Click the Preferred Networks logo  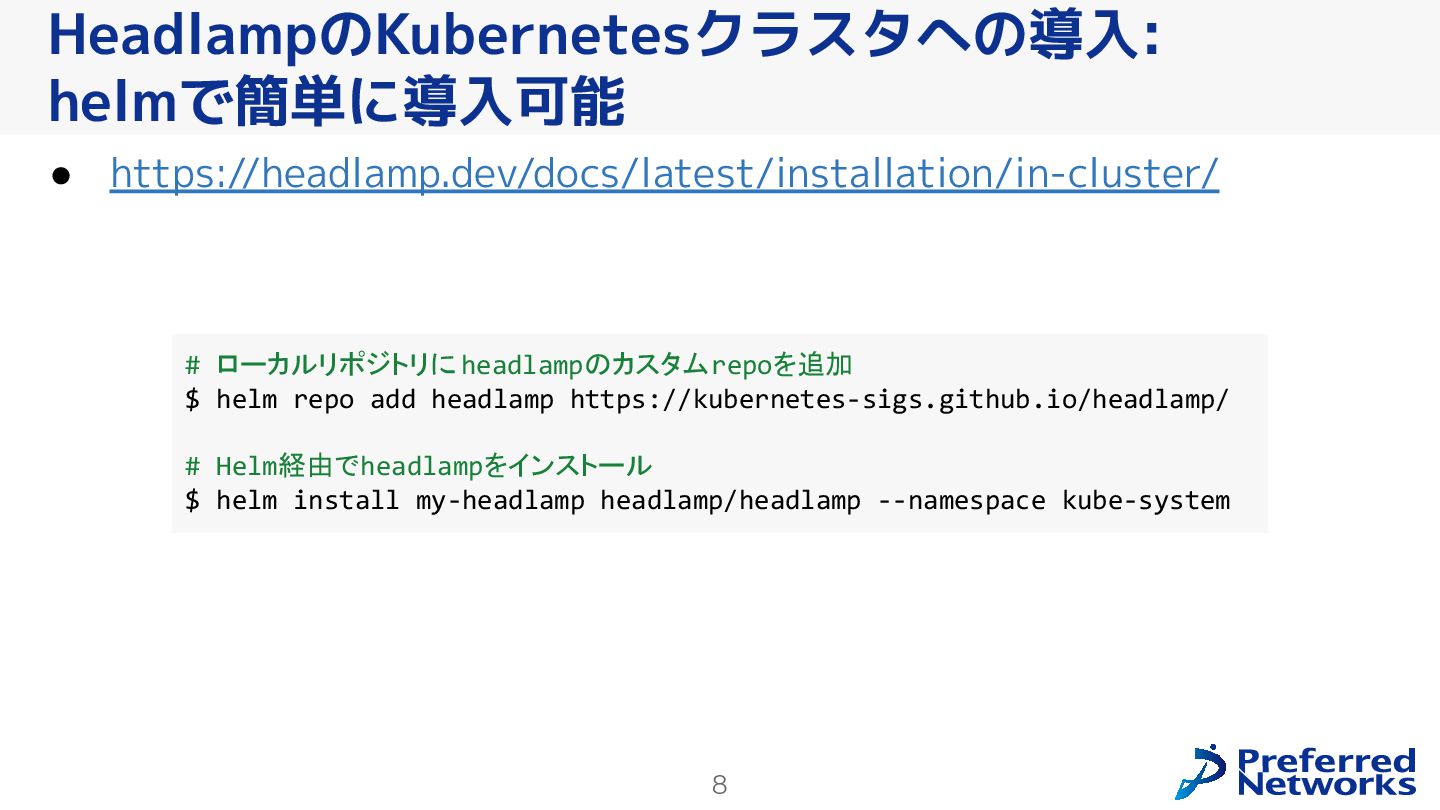1296,771
